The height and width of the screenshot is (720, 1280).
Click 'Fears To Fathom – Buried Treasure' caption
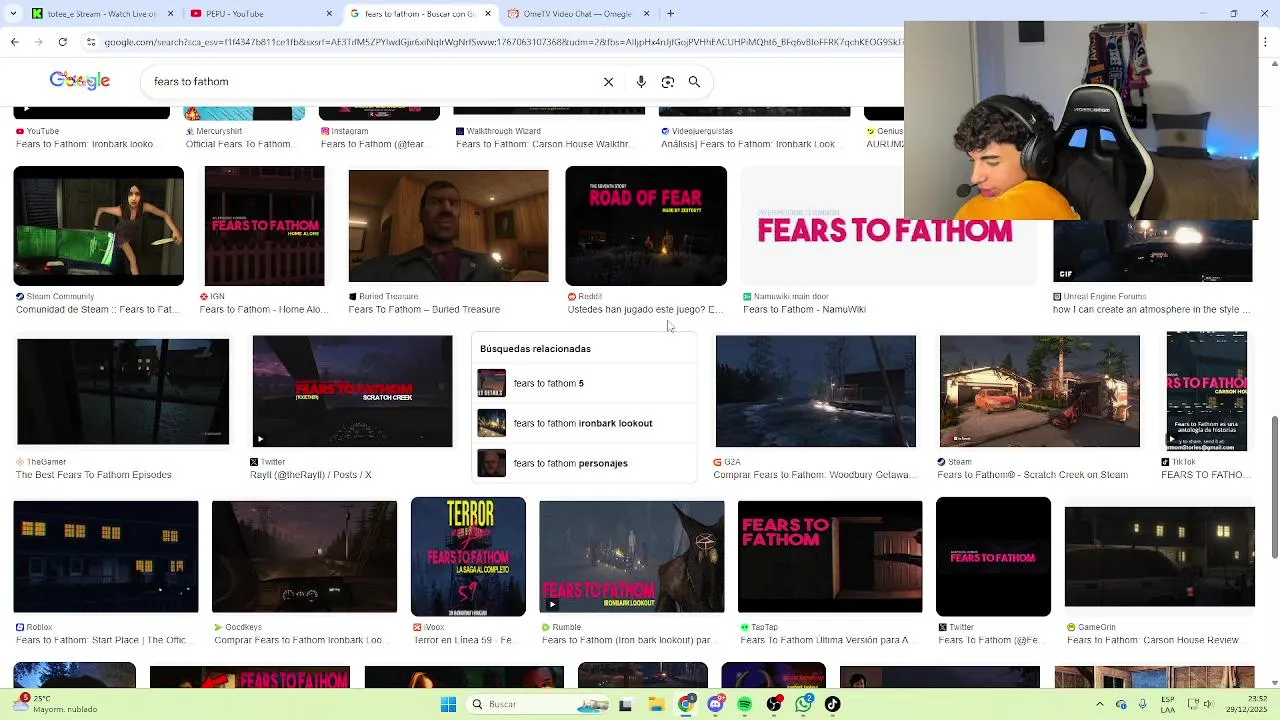click(424, 310)
